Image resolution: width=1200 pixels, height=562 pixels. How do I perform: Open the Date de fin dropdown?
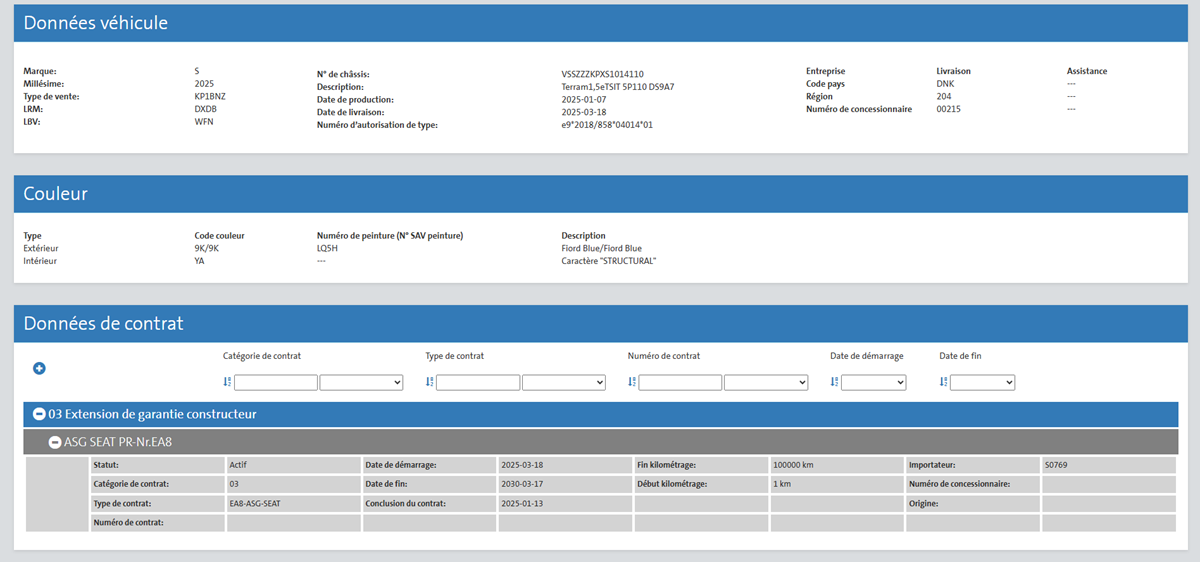click(x=982, y=382)
